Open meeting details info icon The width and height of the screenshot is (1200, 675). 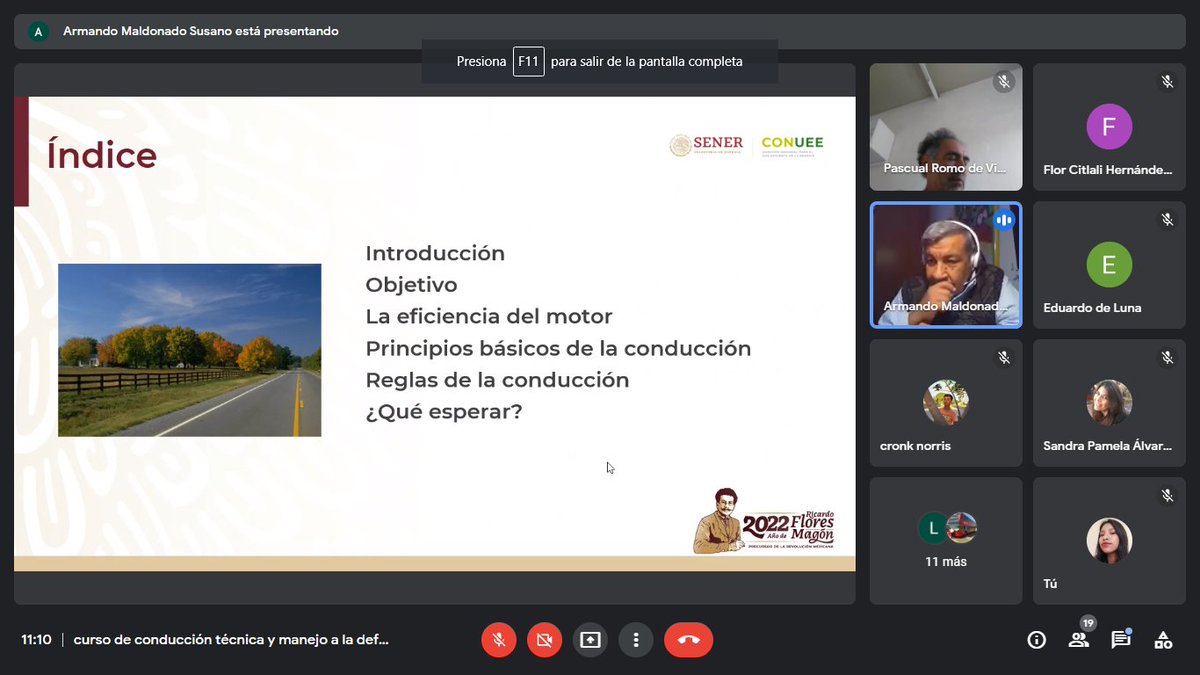[1037, 640]
